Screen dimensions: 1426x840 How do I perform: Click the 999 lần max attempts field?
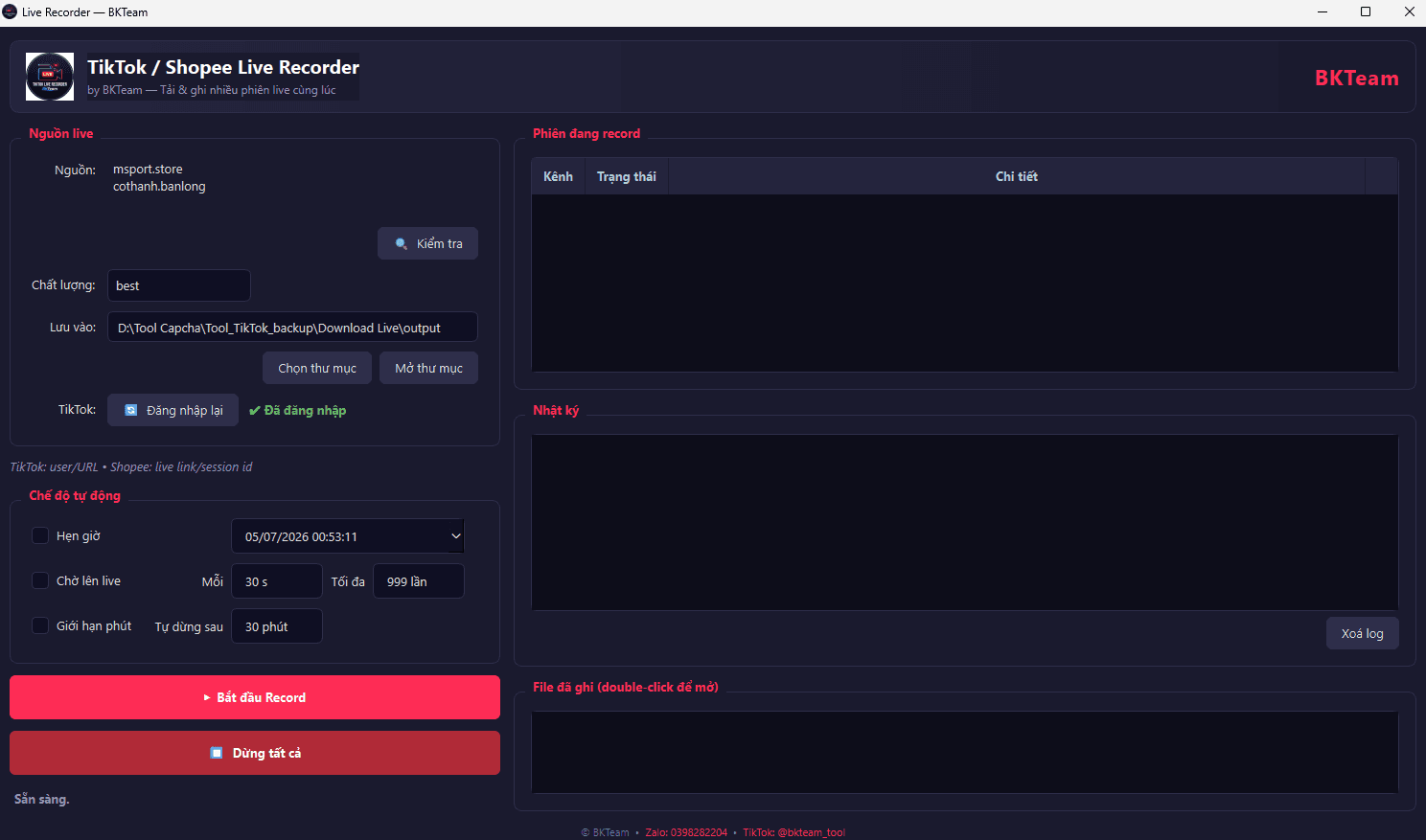tap(419, 581)
